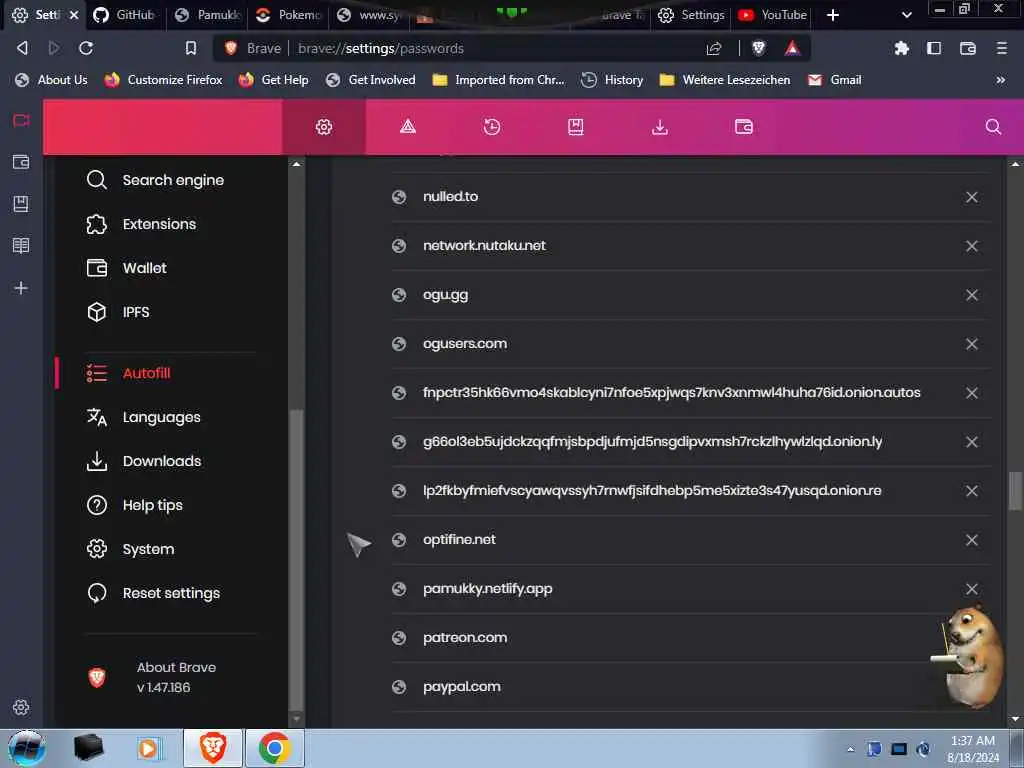Open Brave Rewards triangle icon in pink toolbar
1024x768 pixels.
pos(408,127)
